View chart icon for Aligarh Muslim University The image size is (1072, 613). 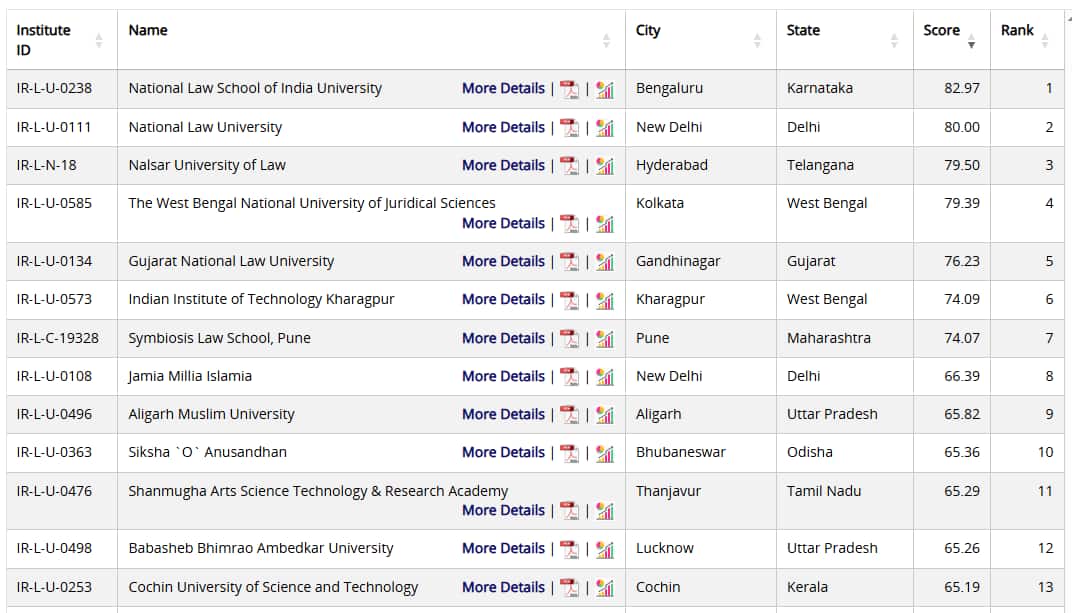pos(605,415)
